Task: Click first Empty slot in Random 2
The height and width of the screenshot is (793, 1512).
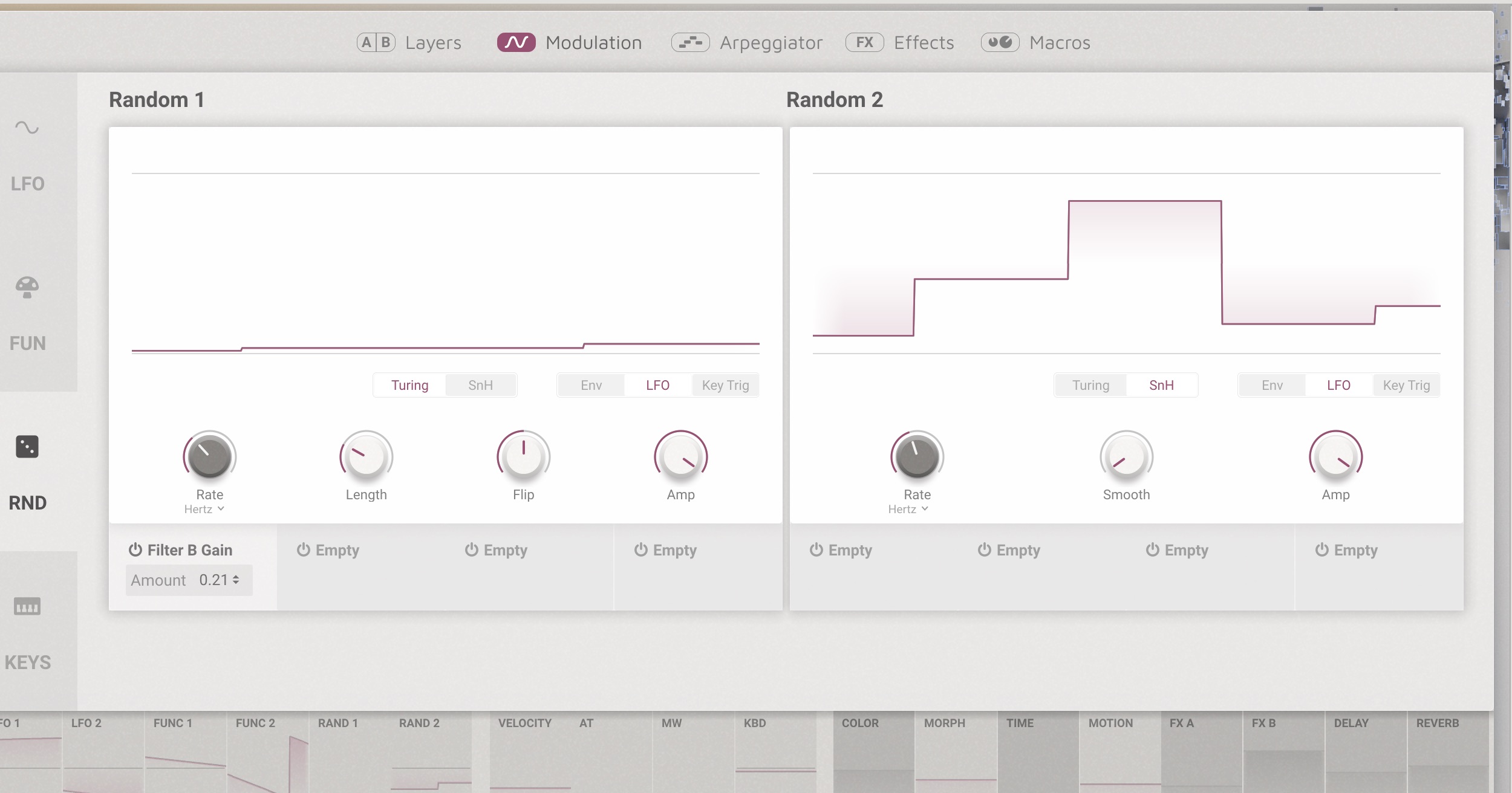Action: 841,550
